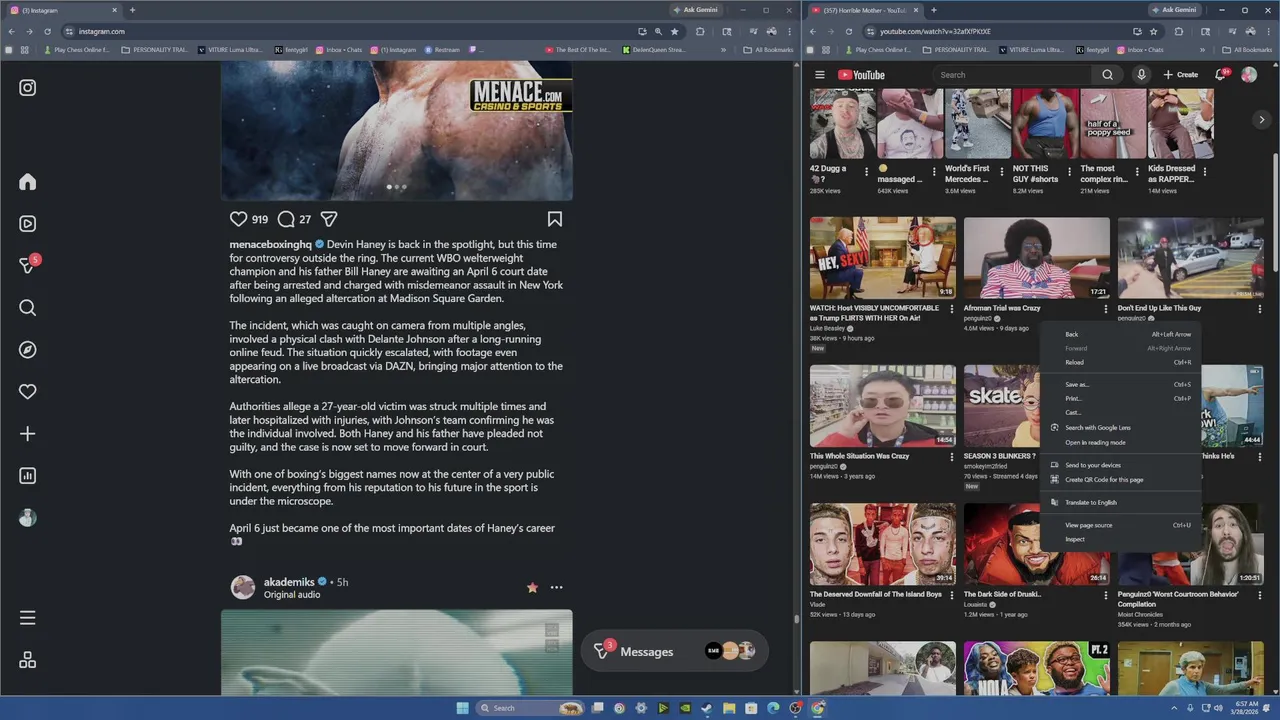The height and width of the screenshot is (720, 1280).
Task: Open options for 'This Whole Situation Was Crazy'
Action: pyautogui.click(x=951, y=457)
